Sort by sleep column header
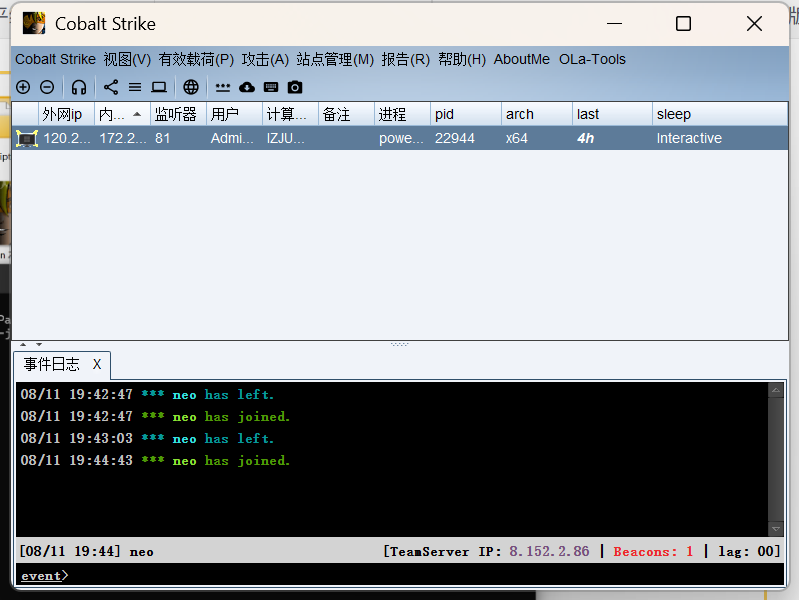The width and height of the screenshot is (799, 600). (x=720, y=114)
